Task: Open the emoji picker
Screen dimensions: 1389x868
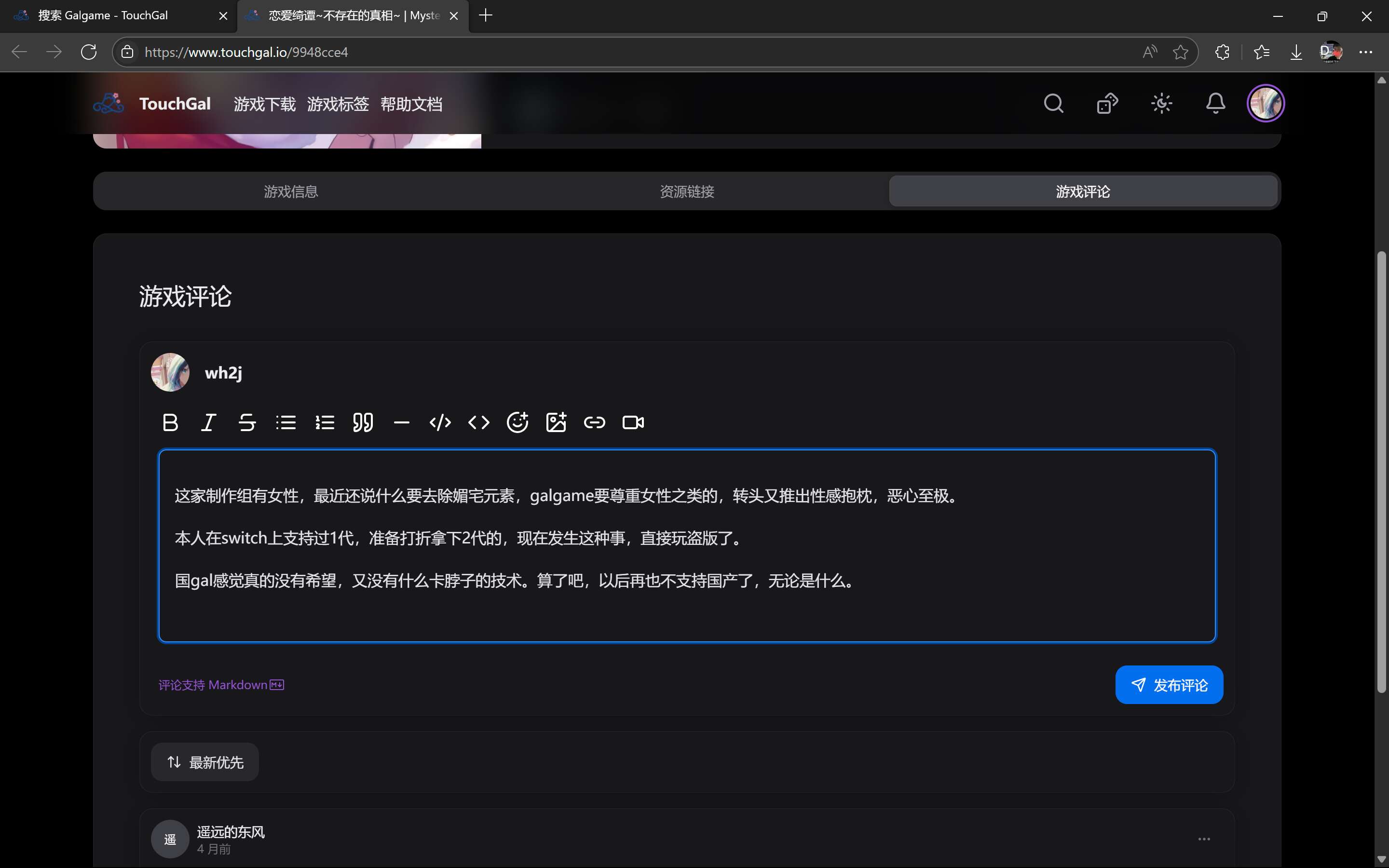Action: [517, 422]
